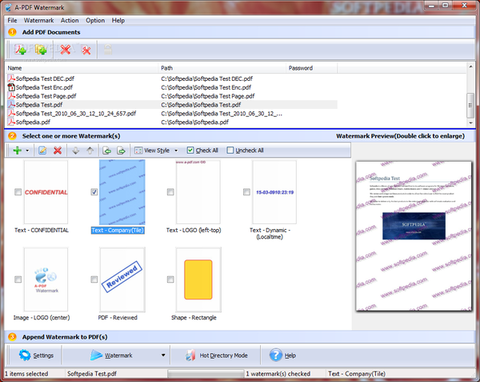Screen dimensions: 480x382
Task: Click the Add new watermark green plus icon
Action: click(x=17, y=151)
